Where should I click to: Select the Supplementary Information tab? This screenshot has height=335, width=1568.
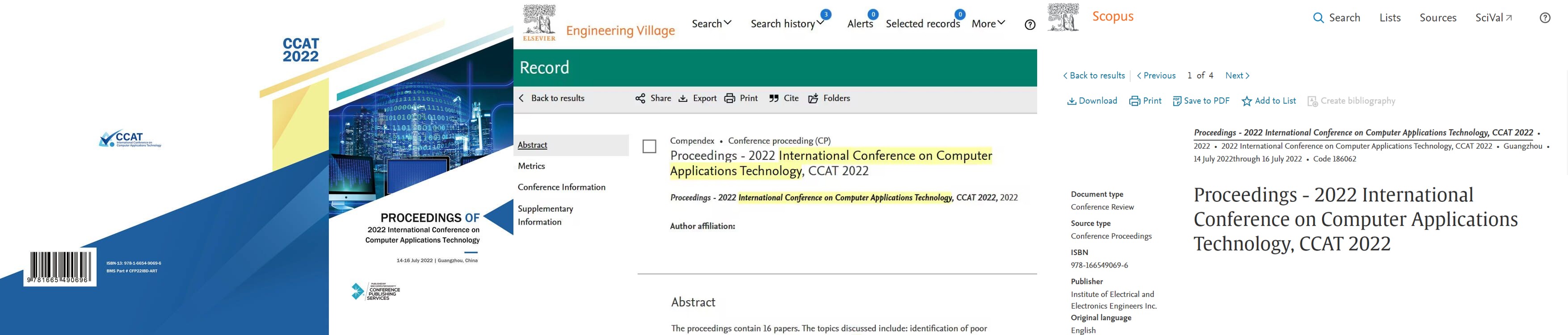tap(546, 215)
